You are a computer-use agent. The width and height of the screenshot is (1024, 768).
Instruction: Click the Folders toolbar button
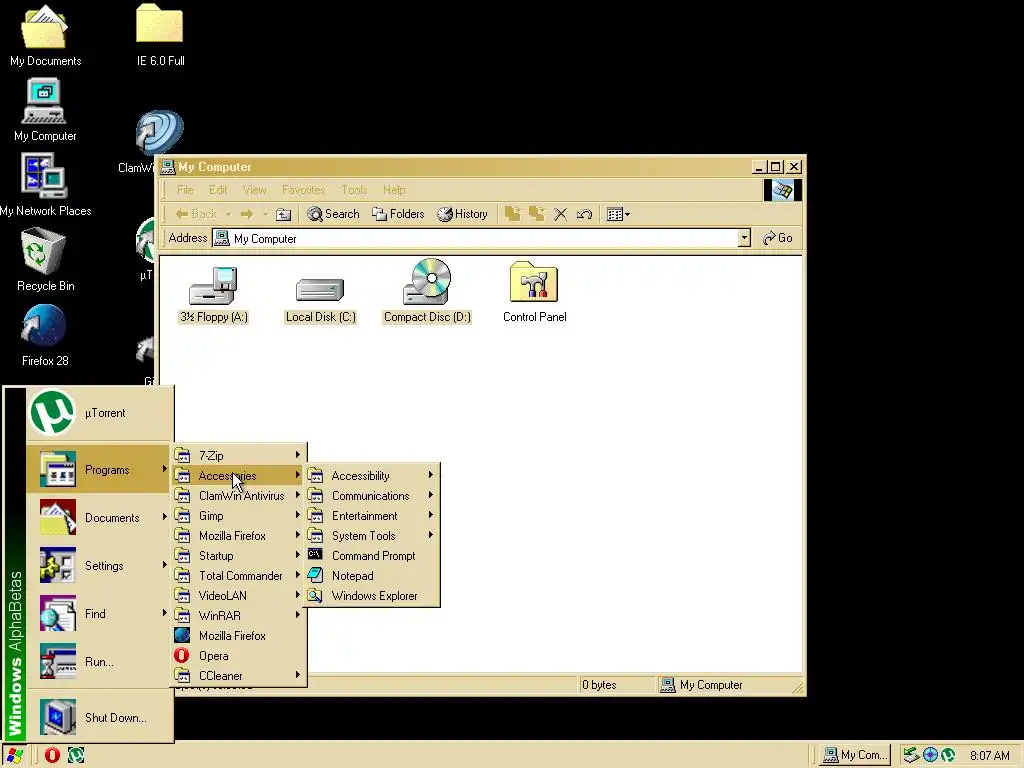[398, 214]
